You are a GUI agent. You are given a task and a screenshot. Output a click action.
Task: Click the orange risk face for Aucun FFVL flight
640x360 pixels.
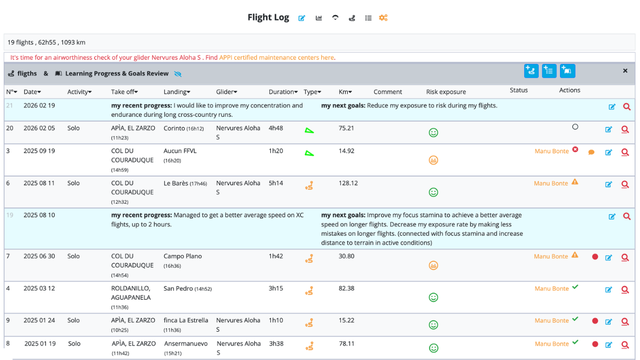(x=433, y=160)
